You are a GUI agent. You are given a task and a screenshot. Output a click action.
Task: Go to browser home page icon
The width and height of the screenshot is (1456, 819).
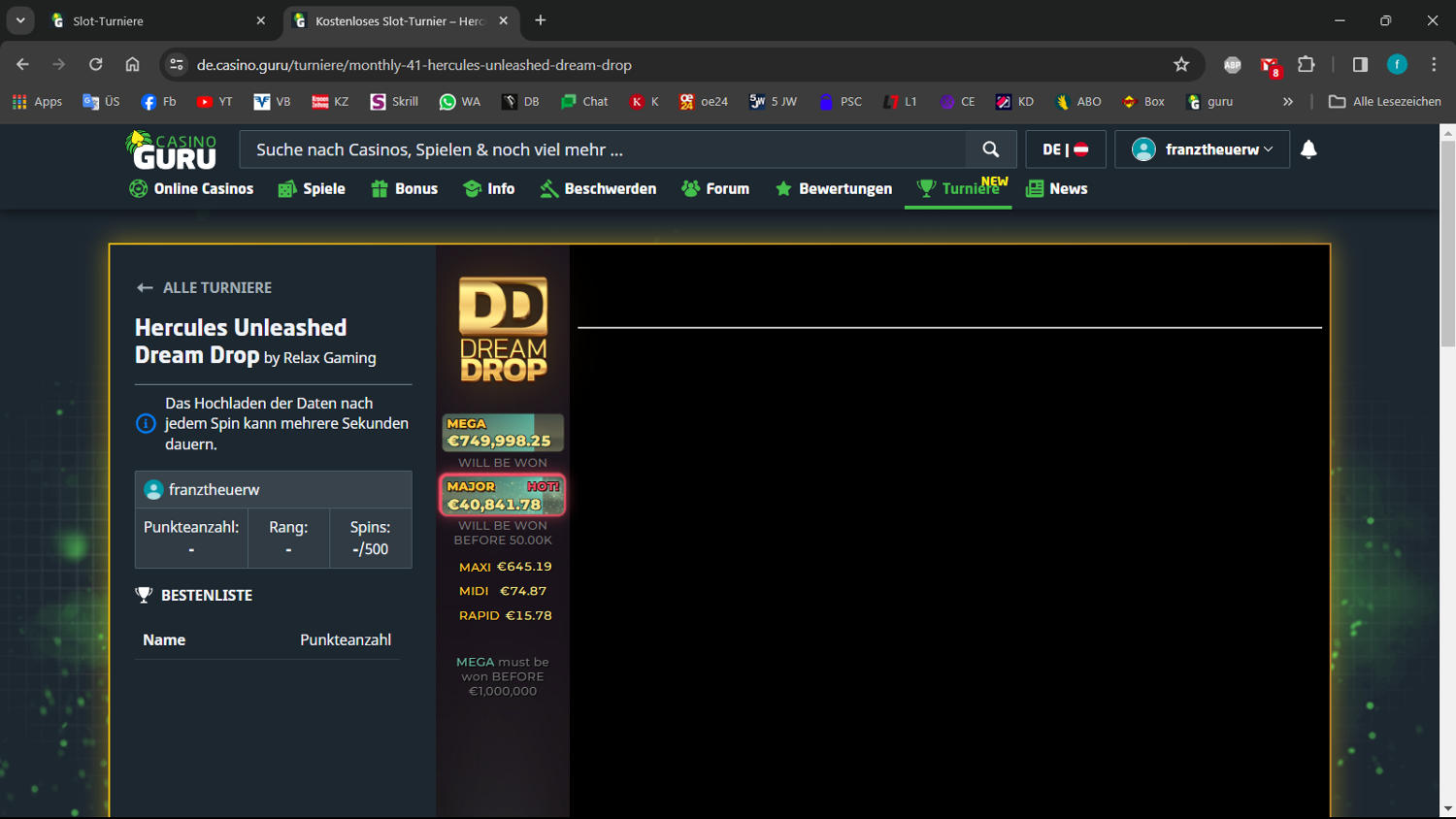132,65
